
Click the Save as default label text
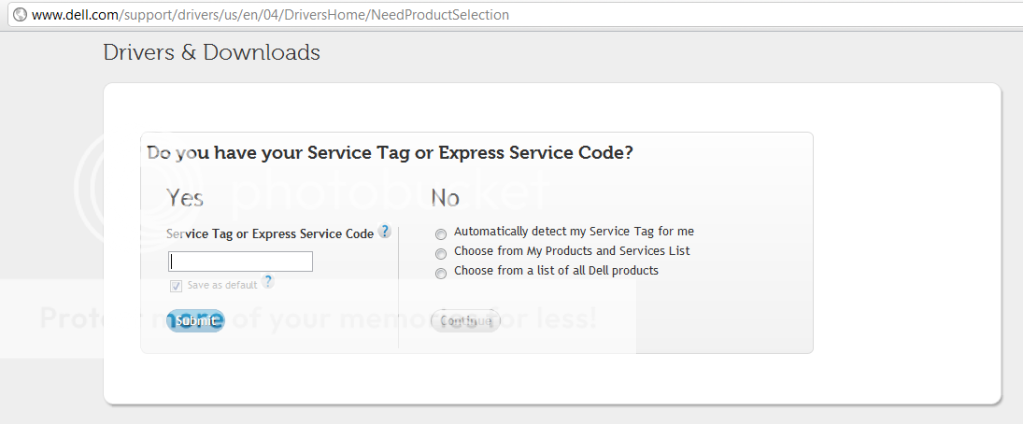pyautogui.click(x=222, y=285)
